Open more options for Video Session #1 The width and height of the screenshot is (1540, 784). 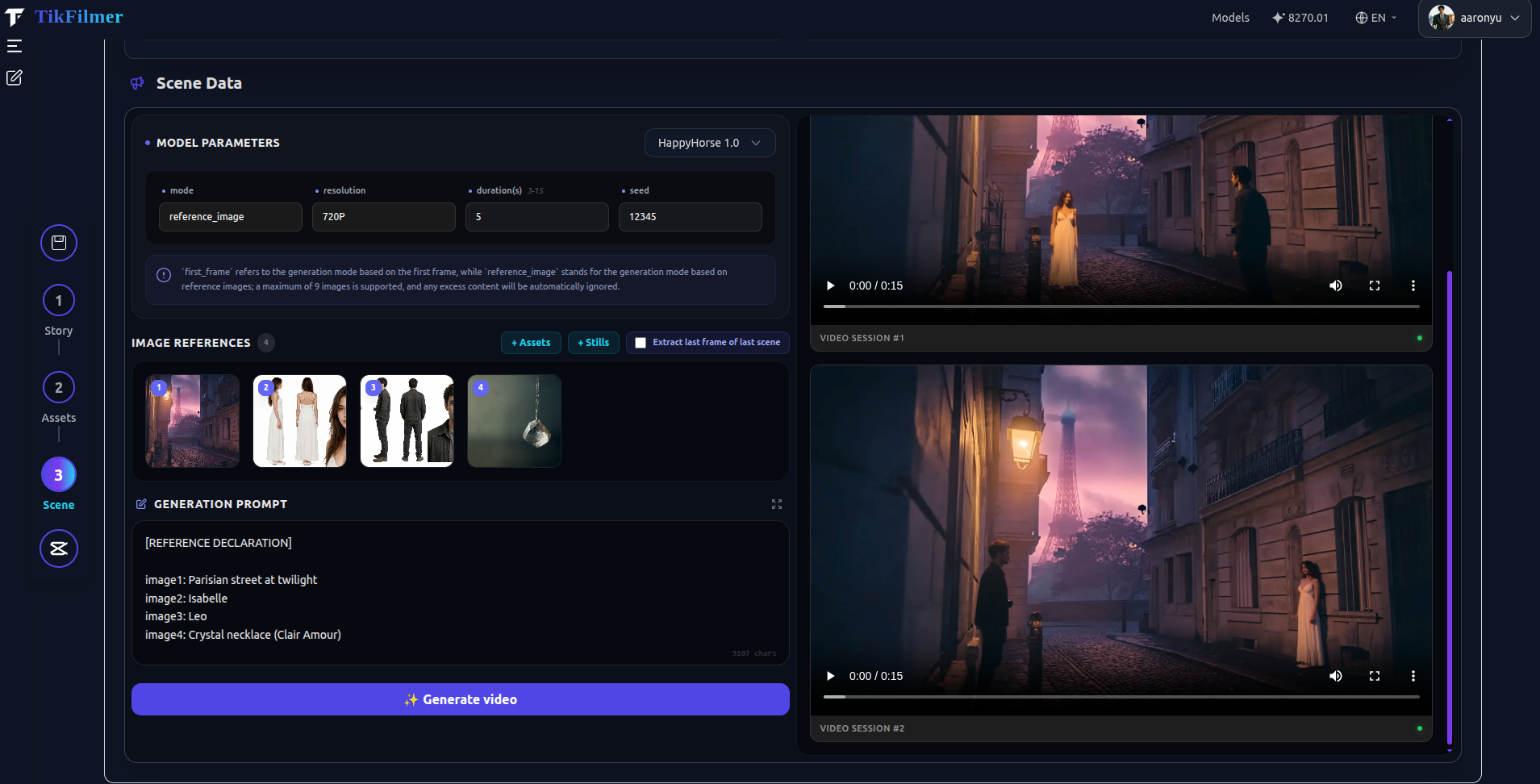(x=1413, y=286)
